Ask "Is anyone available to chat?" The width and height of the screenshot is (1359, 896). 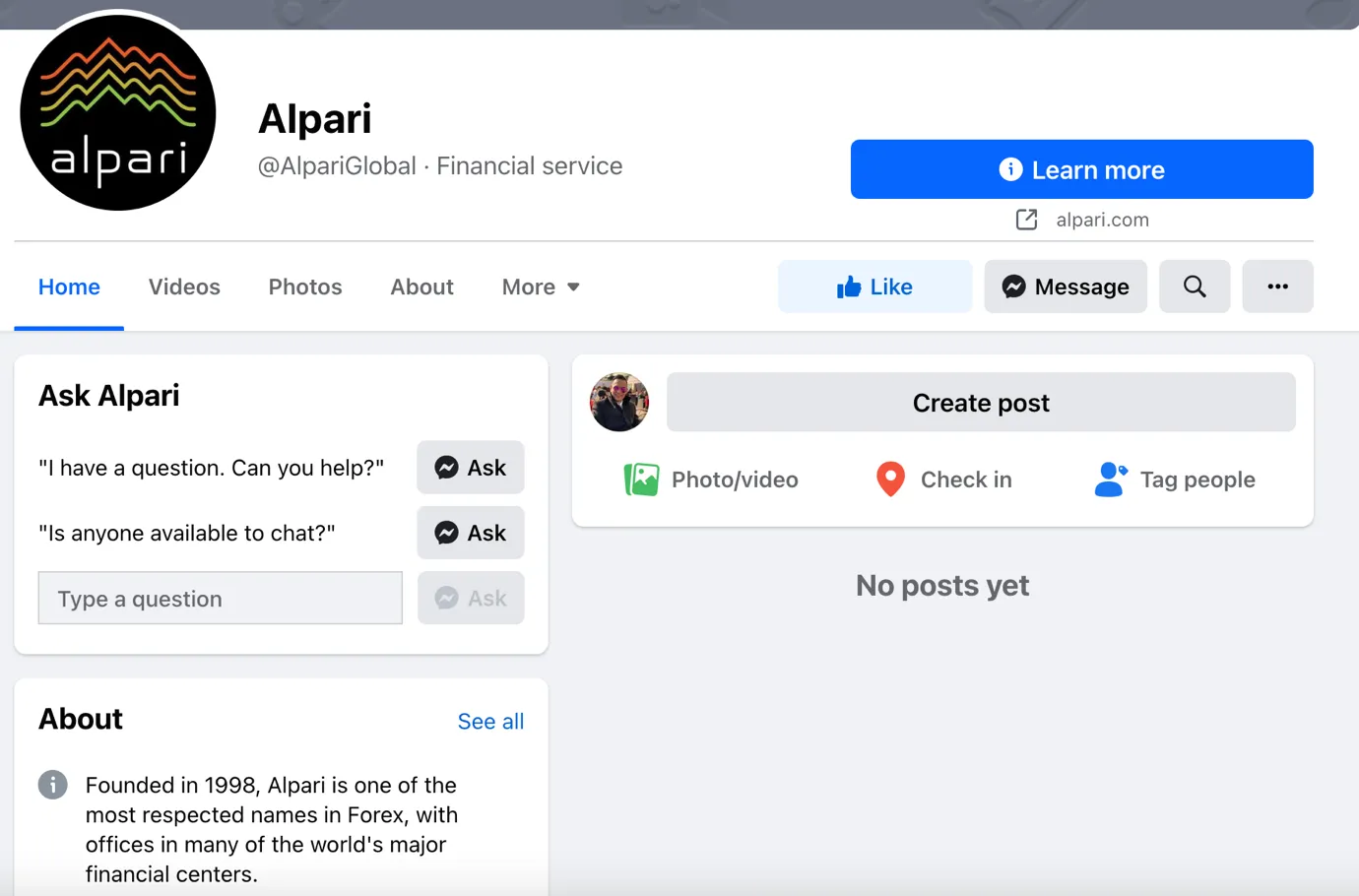471,533
